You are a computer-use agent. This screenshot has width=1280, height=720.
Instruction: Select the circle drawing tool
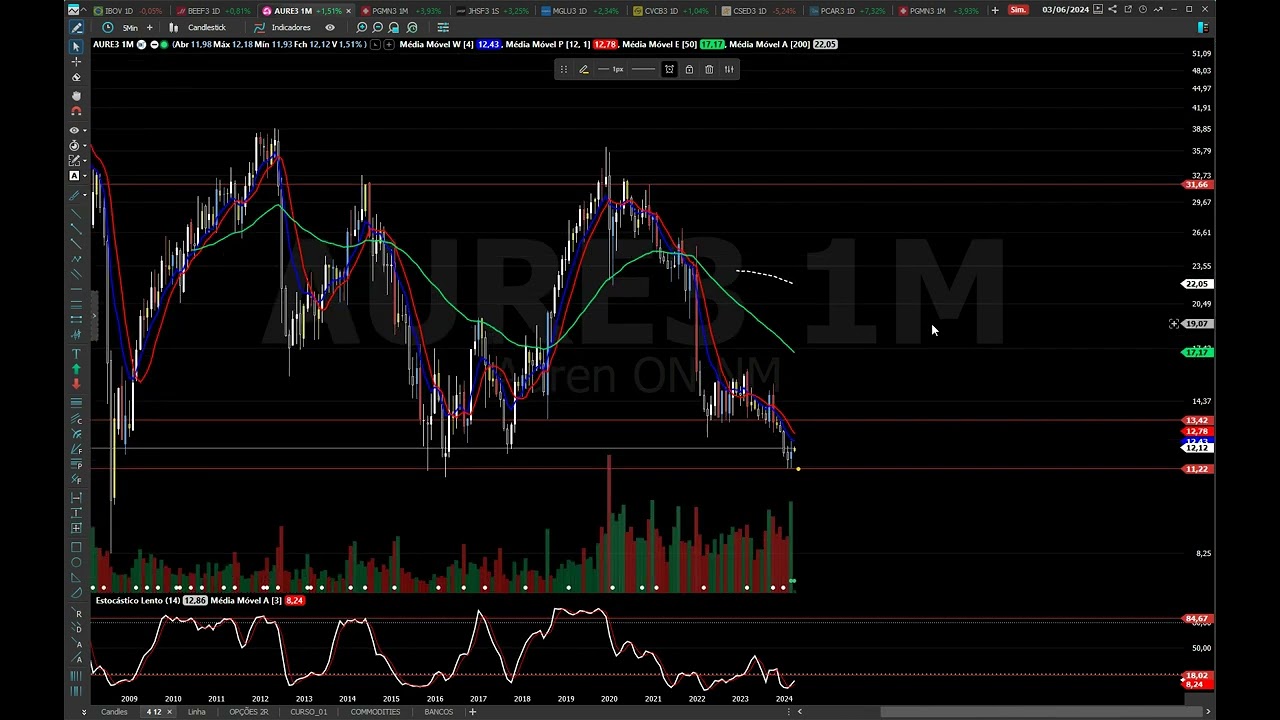76,562
